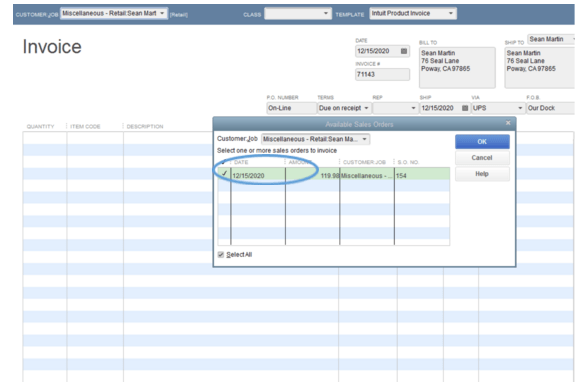
Task: Select the 12/15/2020 date cell in sales orders
Action: [x=258, y=174]
